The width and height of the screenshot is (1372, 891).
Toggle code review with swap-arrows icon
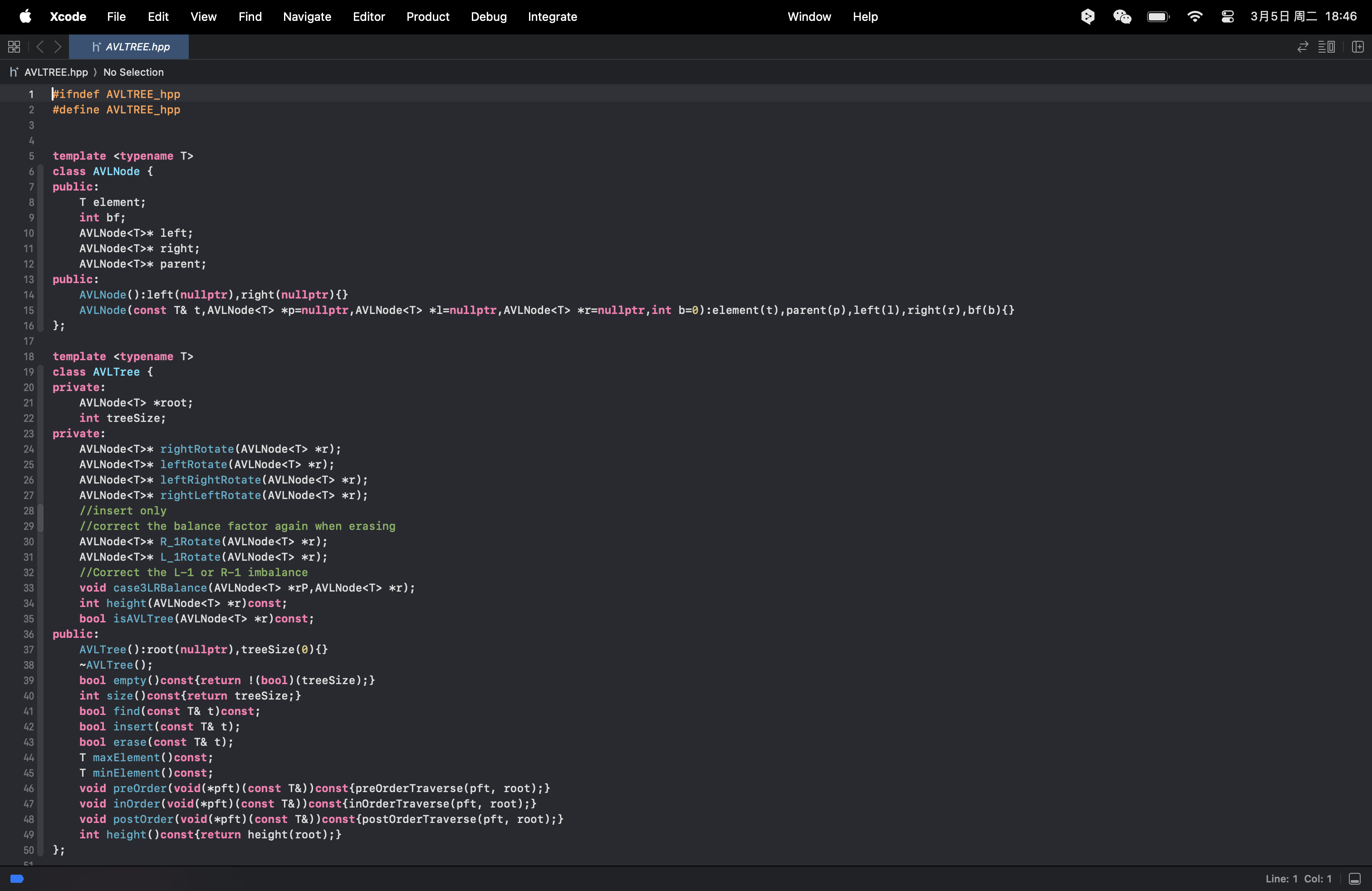coord(1303,47)
